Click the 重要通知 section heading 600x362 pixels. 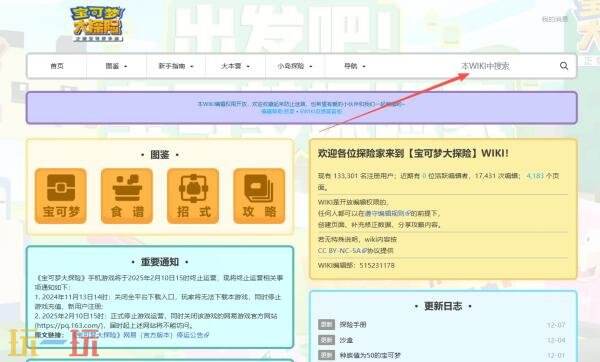pyautogui.click(x=160, y=262)
